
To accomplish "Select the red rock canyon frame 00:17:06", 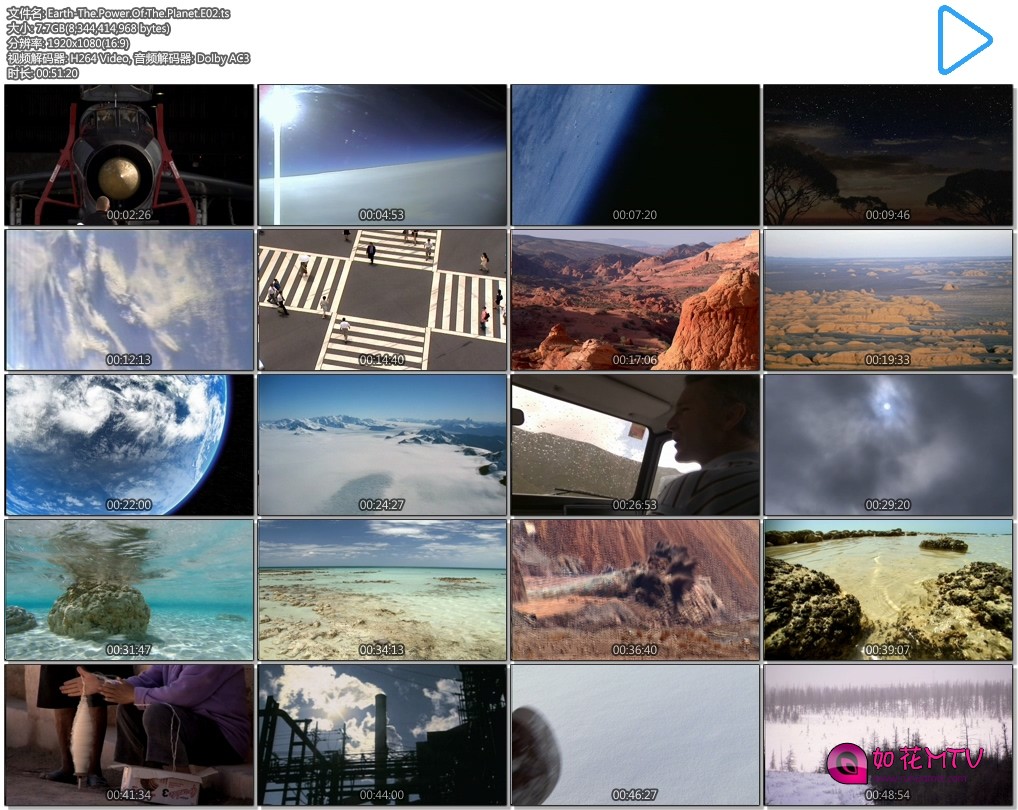I will (635, 300).
